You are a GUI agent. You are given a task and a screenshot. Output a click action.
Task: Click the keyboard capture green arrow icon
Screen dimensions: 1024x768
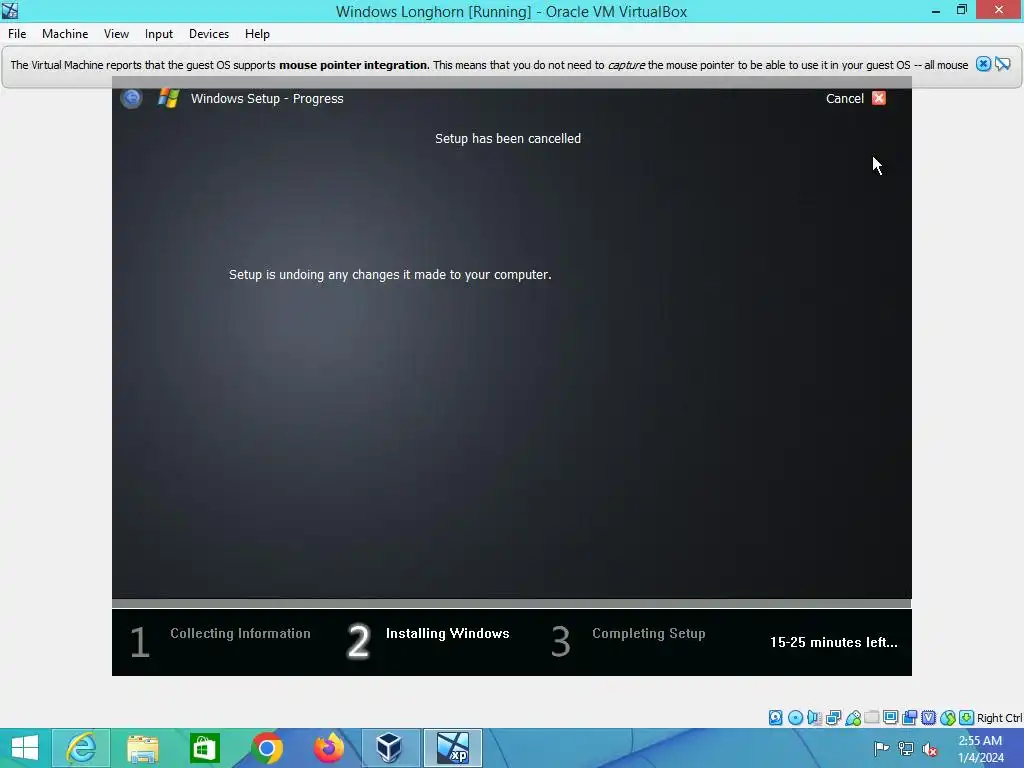(967, 718)
